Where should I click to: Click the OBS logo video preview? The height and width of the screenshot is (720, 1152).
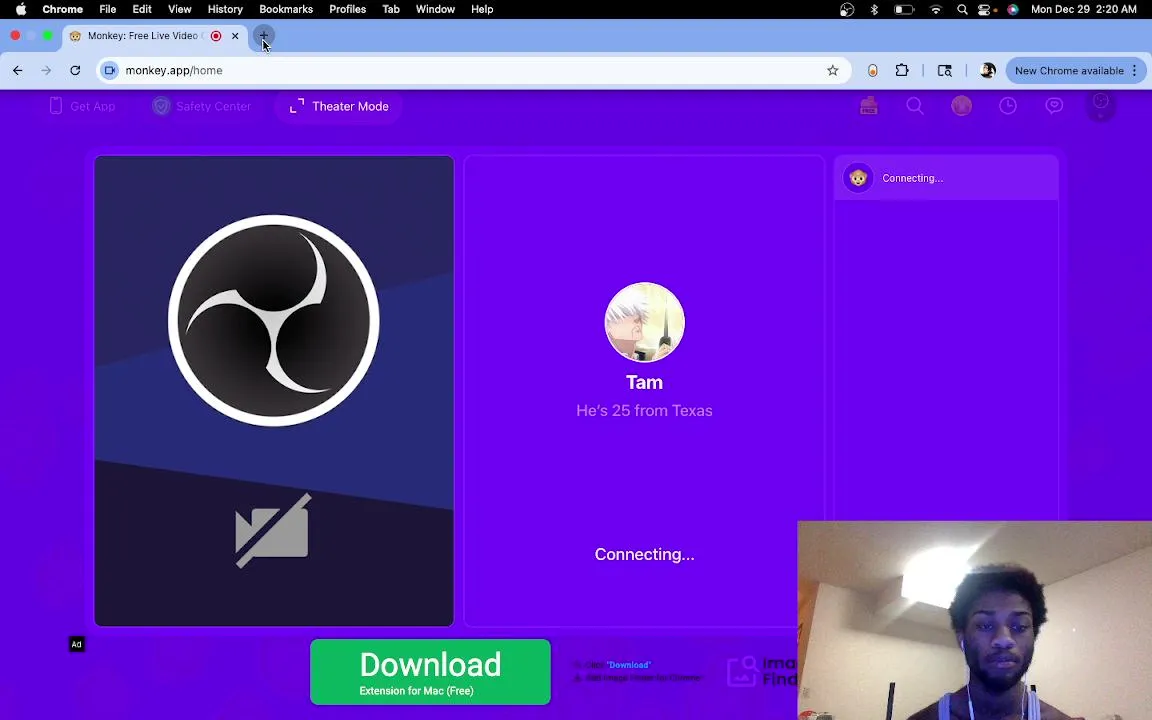pyautogui.click(x=273, y=320)
